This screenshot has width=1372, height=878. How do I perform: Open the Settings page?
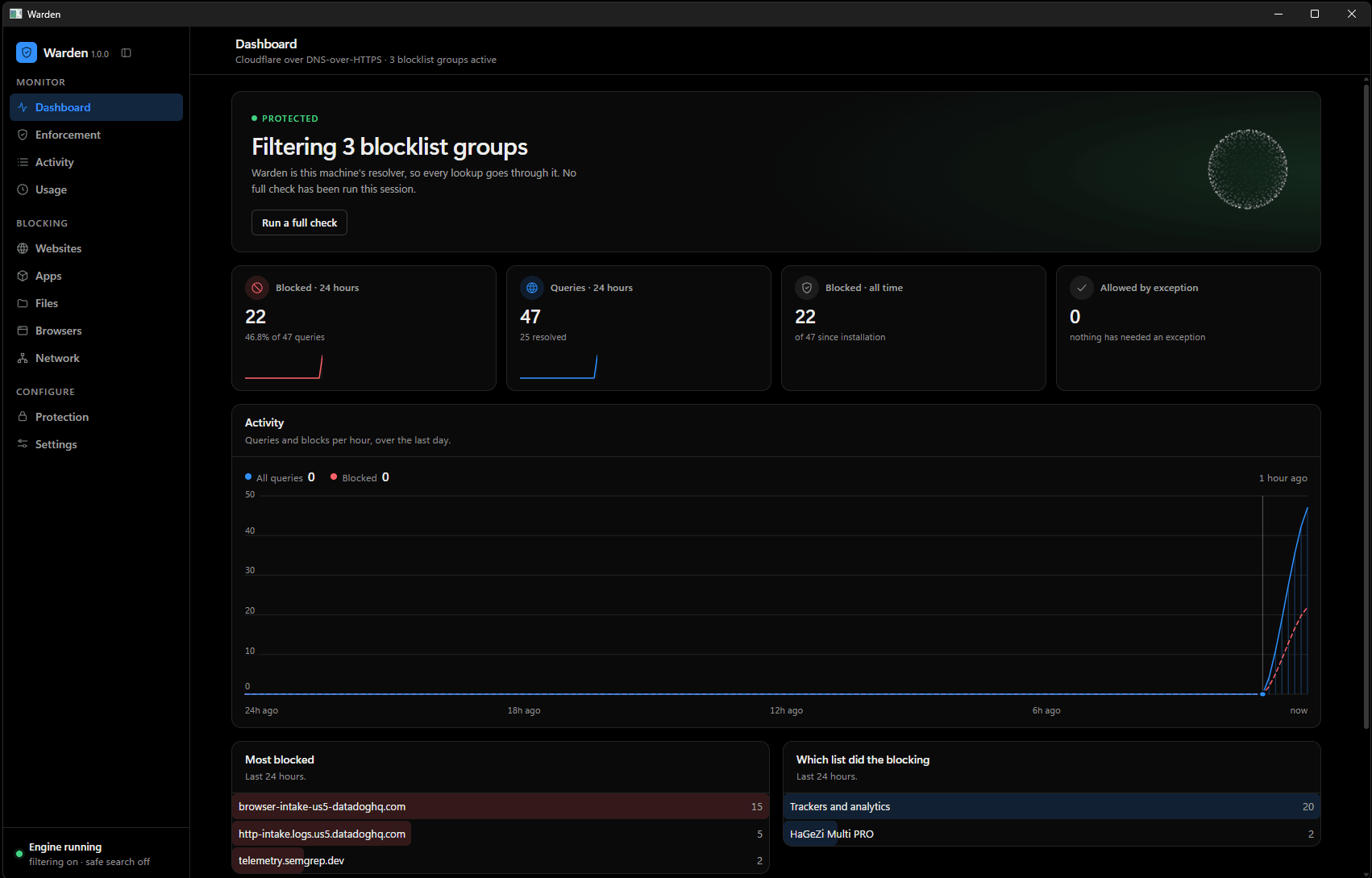pyautogui.click(x=96, y=444)
